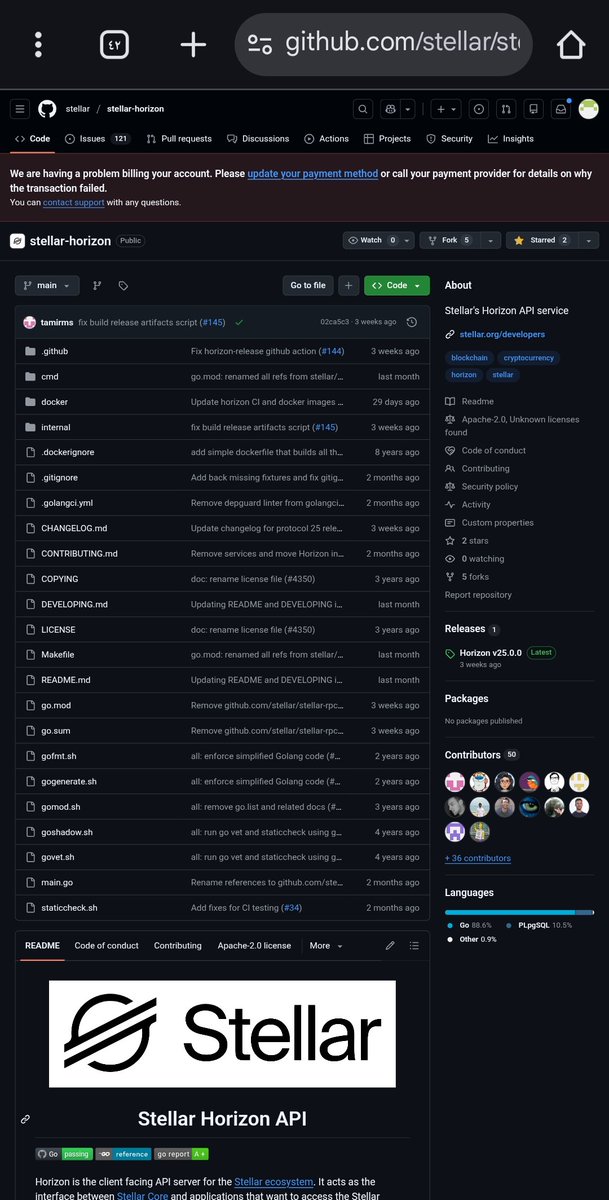This screenshot has width=609, height=1200.
Task: Open the CHANGELOG.md file
Action: [74, 528]
